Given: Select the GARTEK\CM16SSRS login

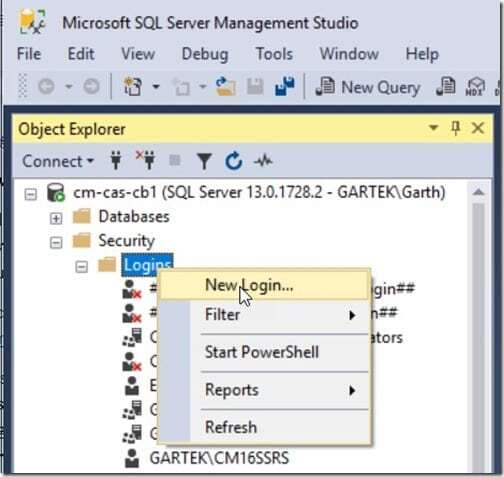Looking at the screenshot, I should click(219, 458).
